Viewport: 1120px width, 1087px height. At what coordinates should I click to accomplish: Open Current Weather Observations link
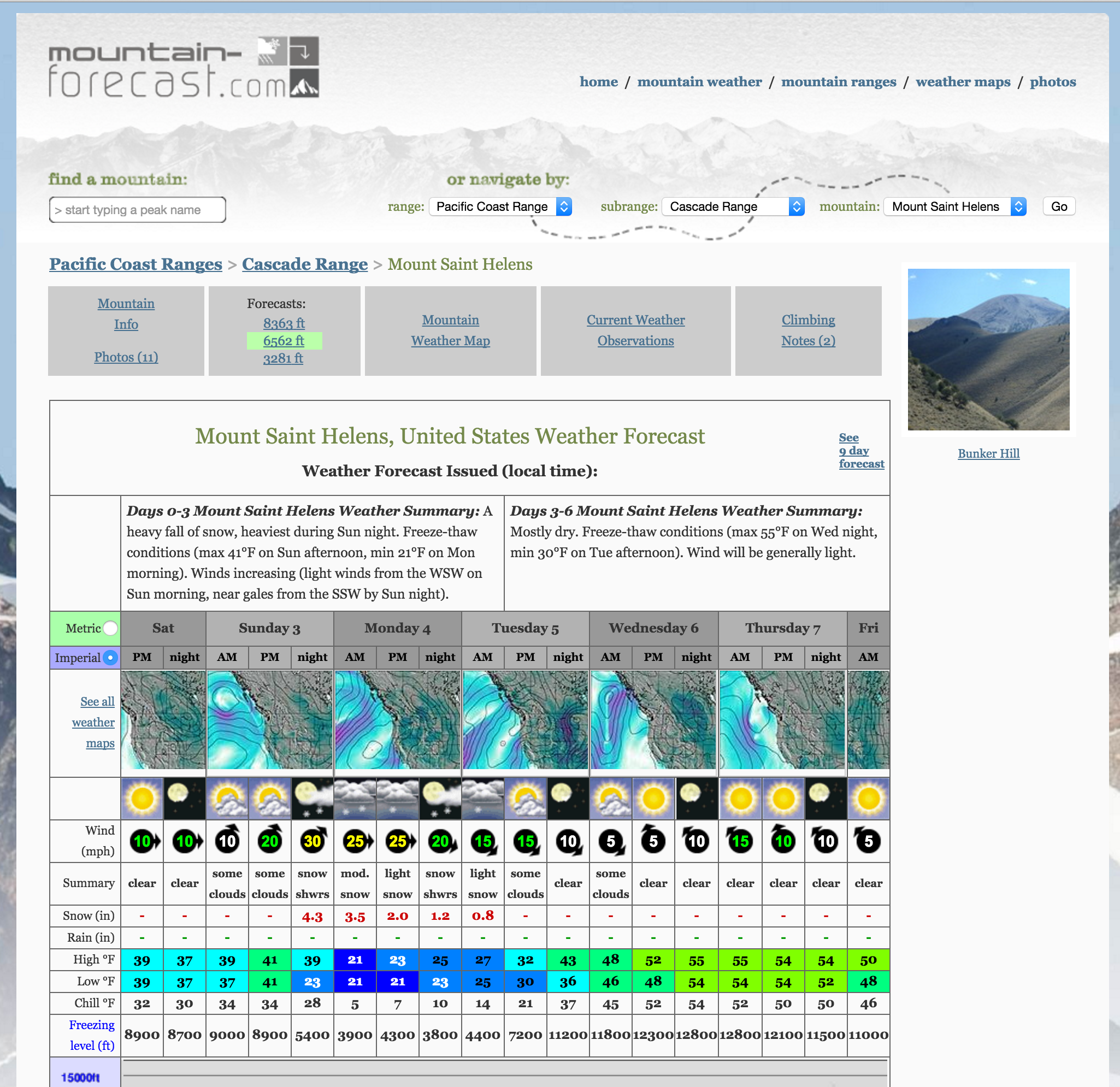pyautogui.click(x=635, y=330)
